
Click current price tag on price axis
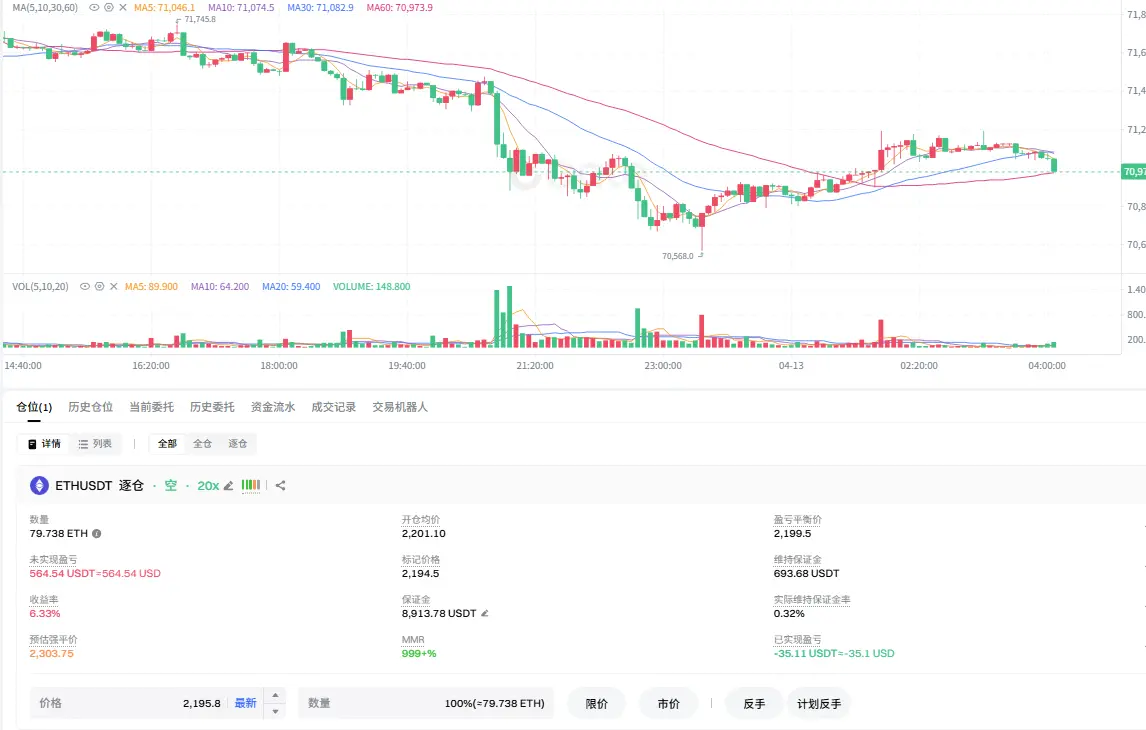(x=1134, y=172)
